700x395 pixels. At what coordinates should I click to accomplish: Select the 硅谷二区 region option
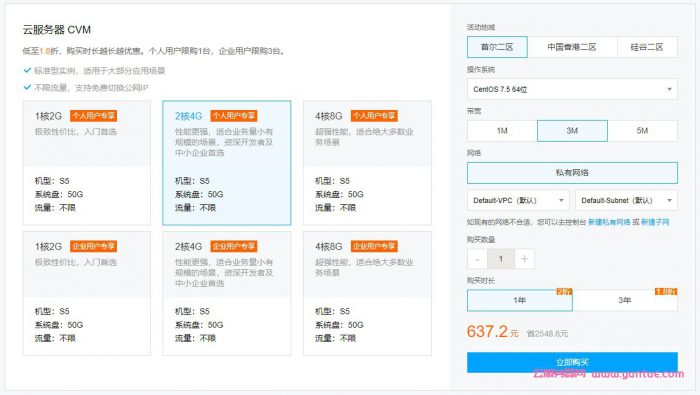(x=647, y=47)
